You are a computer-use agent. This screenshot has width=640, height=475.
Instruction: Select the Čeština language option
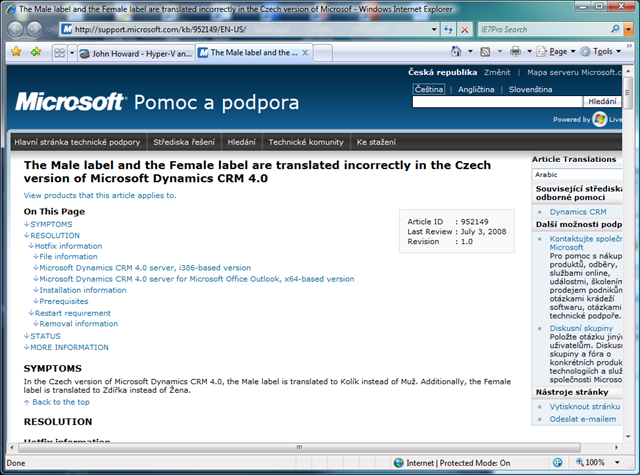click(429, 89)
